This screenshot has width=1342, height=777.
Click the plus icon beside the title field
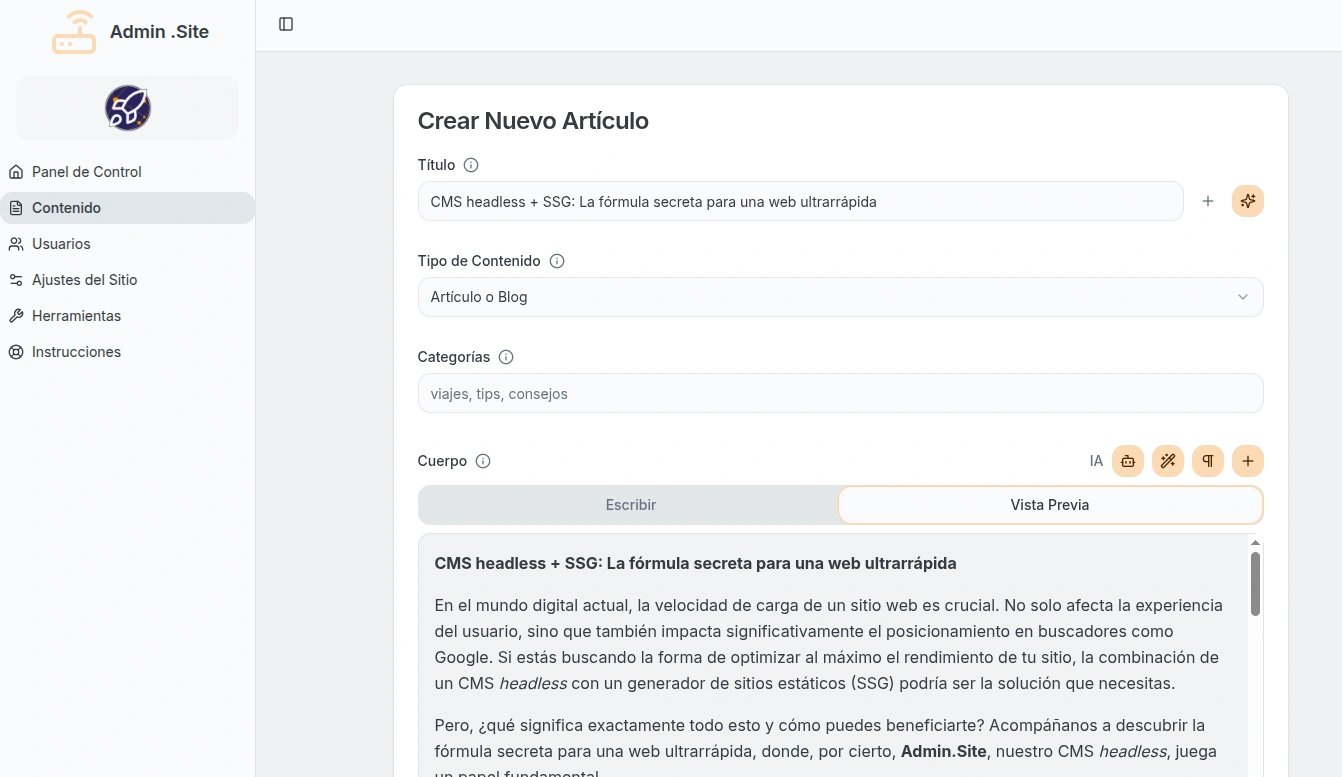[x=1208, y=201]
